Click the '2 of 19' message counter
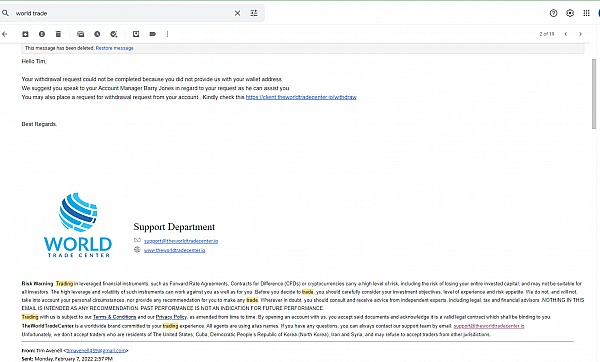The image size is (600, 362). tap(547, 34)
